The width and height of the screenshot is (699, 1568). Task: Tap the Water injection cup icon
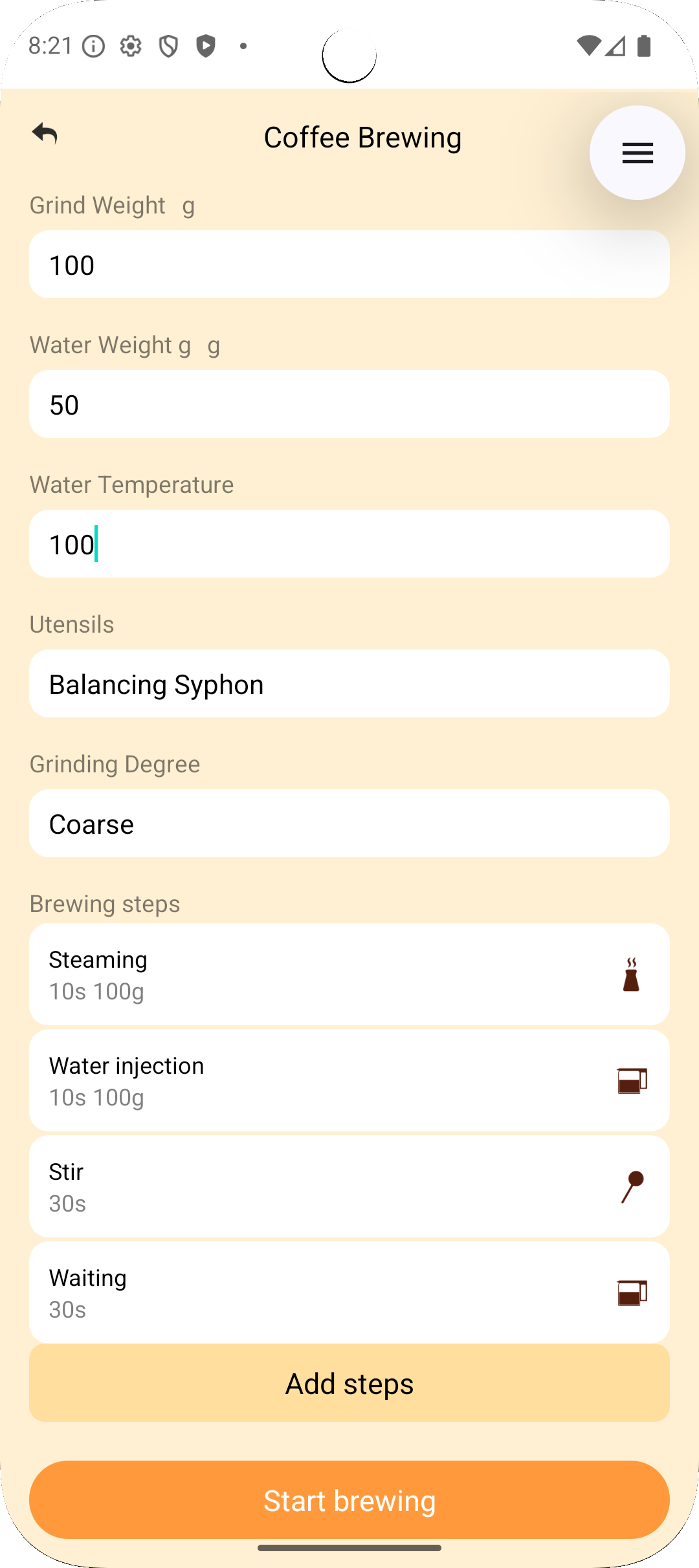[632, 1081]
